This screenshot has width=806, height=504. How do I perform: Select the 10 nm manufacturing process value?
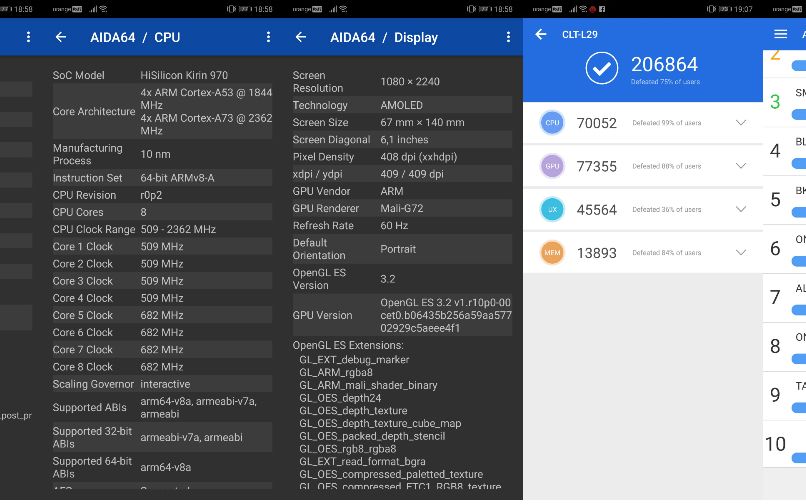click(155, 154)
